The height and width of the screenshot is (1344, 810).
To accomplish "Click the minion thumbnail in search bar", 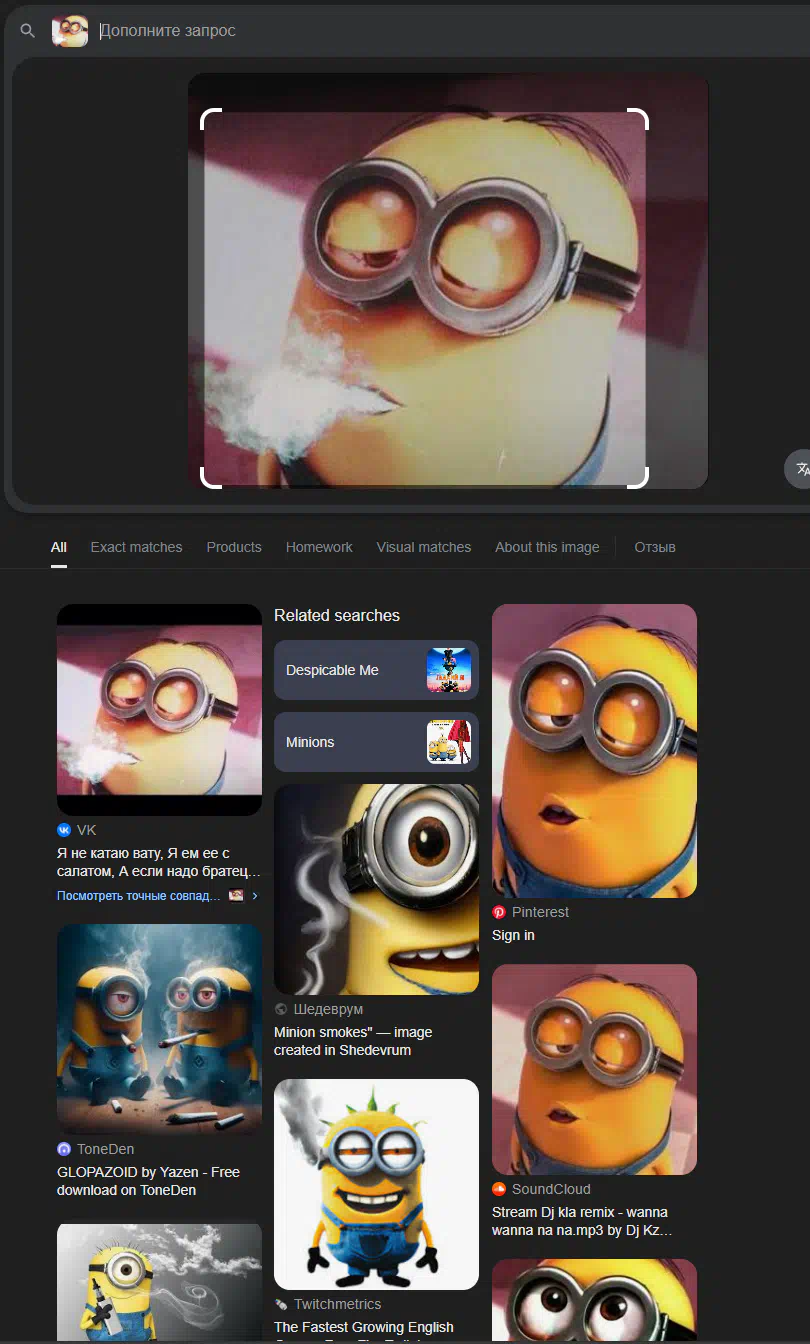I will (70, 31).
